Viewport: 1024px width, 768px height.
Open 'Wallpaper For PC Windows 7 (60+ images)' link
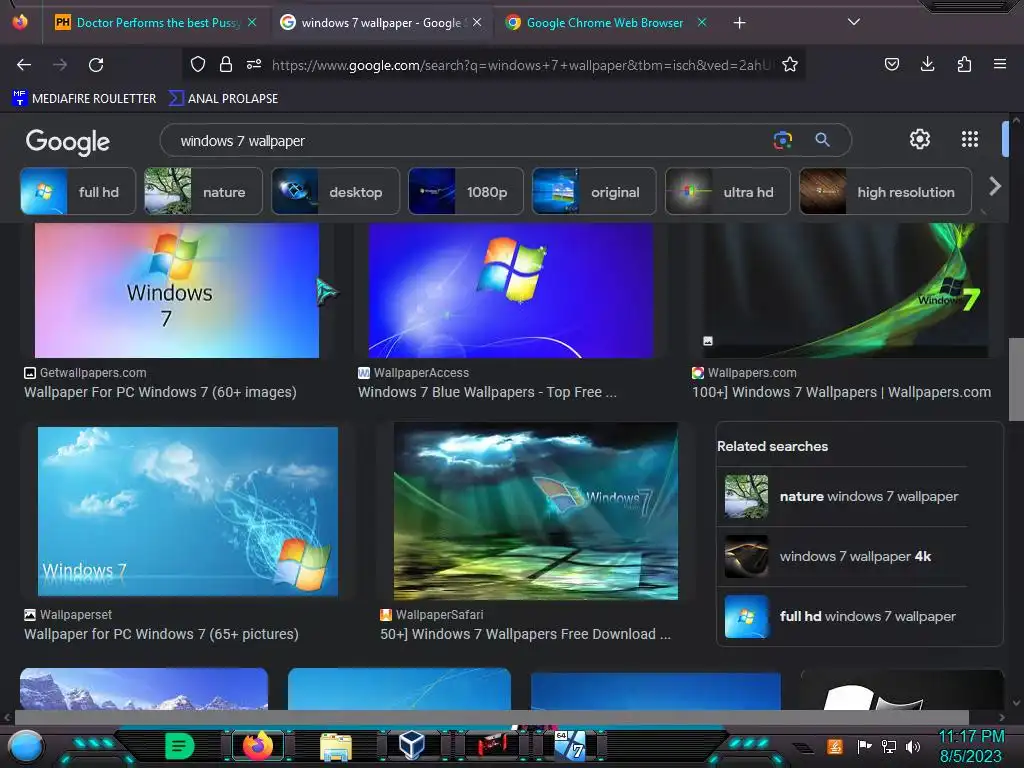[x=160, y=392]
